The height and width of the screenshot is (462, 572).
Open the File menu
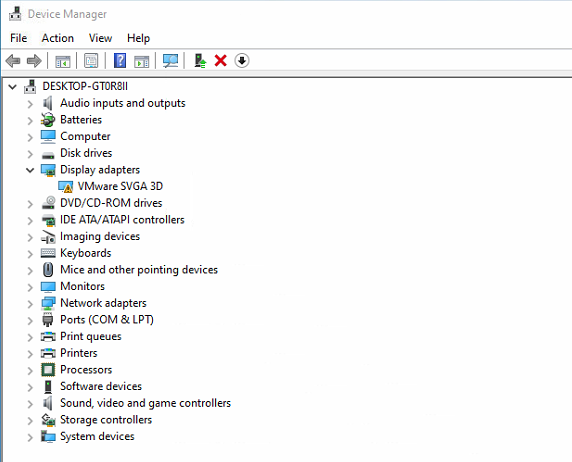click(19, 38)
